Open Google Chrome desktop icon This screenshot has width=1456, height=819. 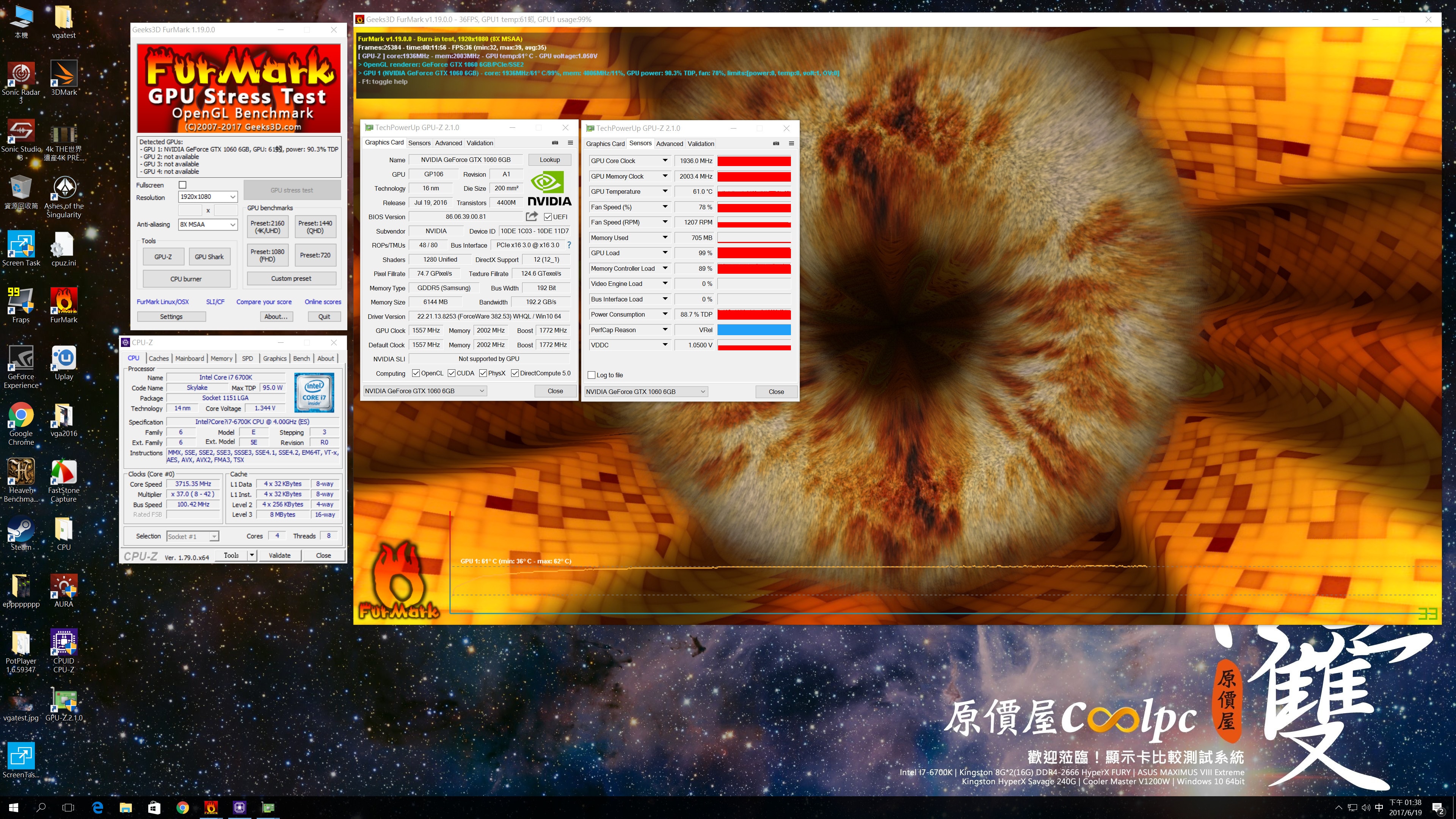pos(21,424)
